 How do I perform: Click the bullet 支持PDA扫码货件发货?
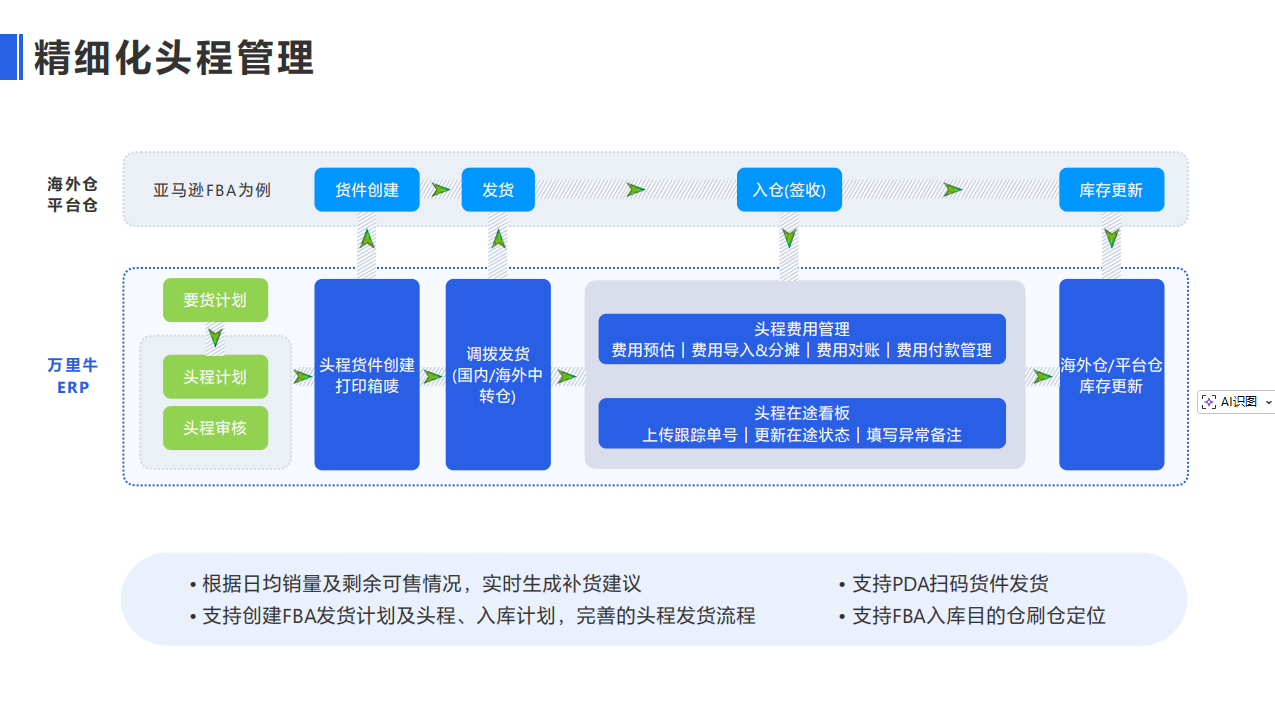[943, 584]
